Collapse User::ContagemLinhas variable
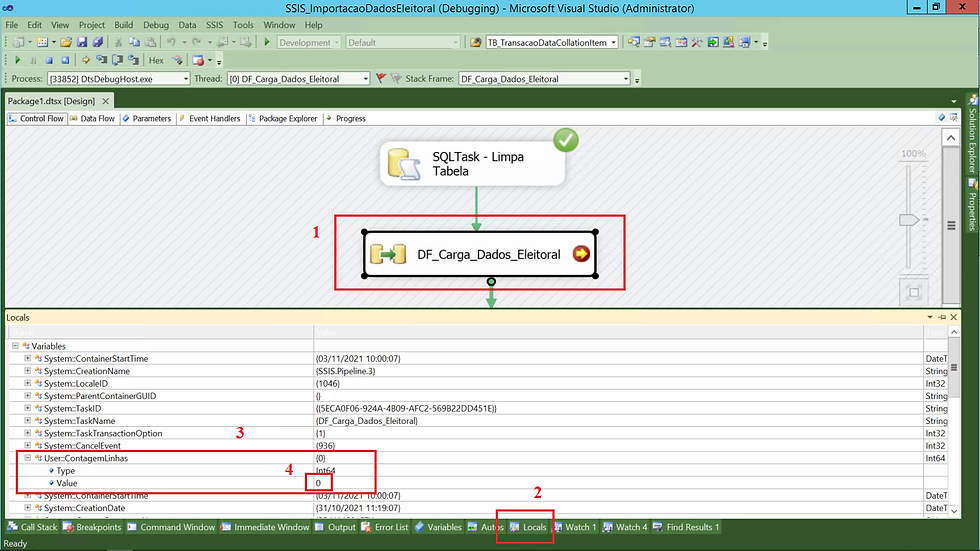980x551 pixels. tap(28, 458)
